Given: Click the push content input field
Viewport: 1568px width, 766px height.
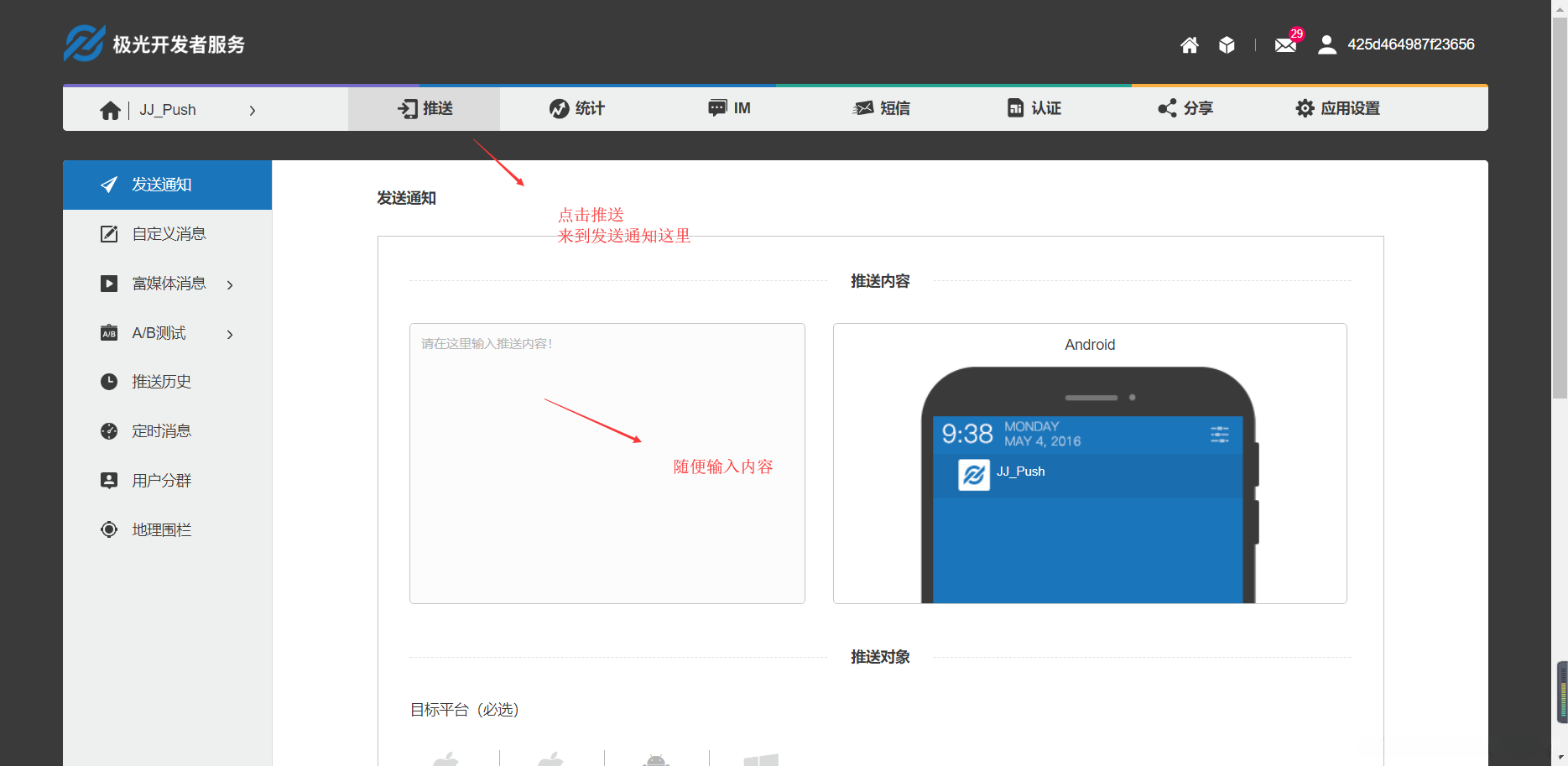Looking at the screenshot, I should [607, 461].
